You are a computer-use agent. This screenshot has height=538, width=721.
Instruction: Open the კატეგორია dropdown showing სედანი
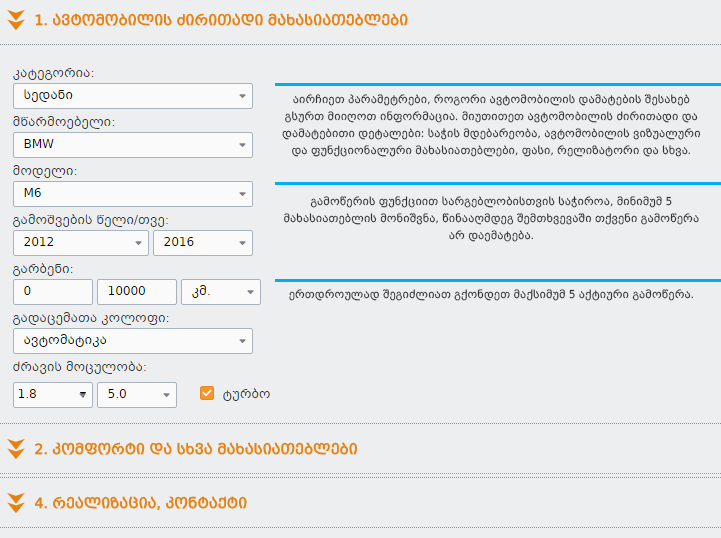[x=133, y=96]
